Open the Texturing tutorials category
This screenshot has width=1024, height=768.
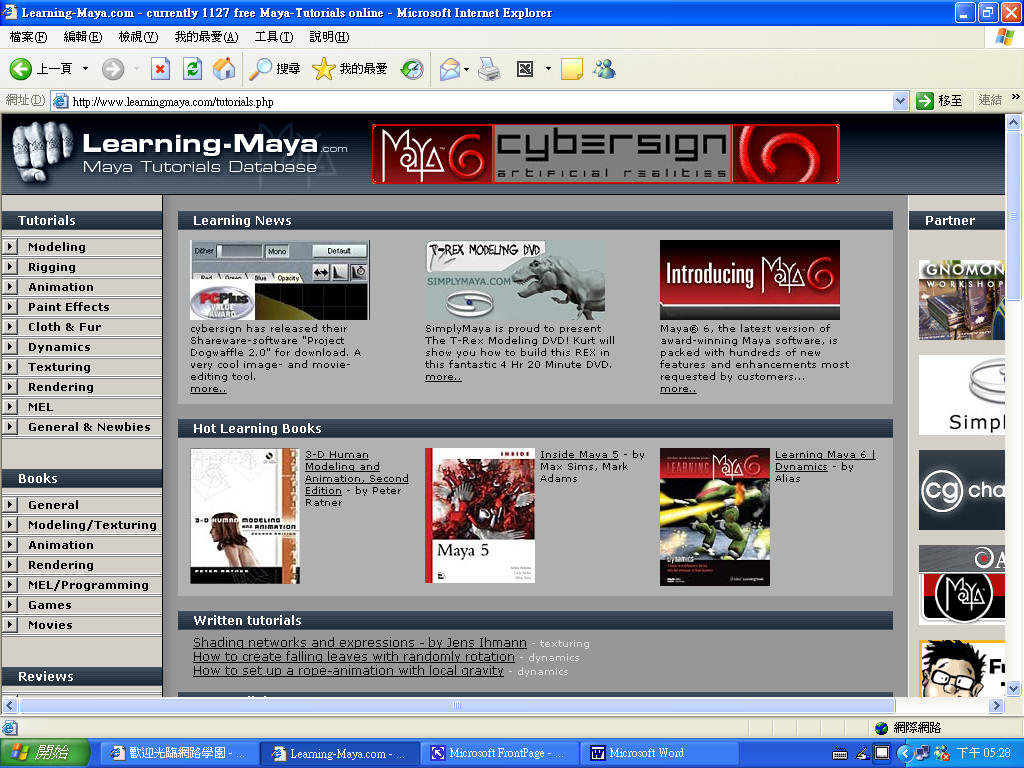pos(59,367)
